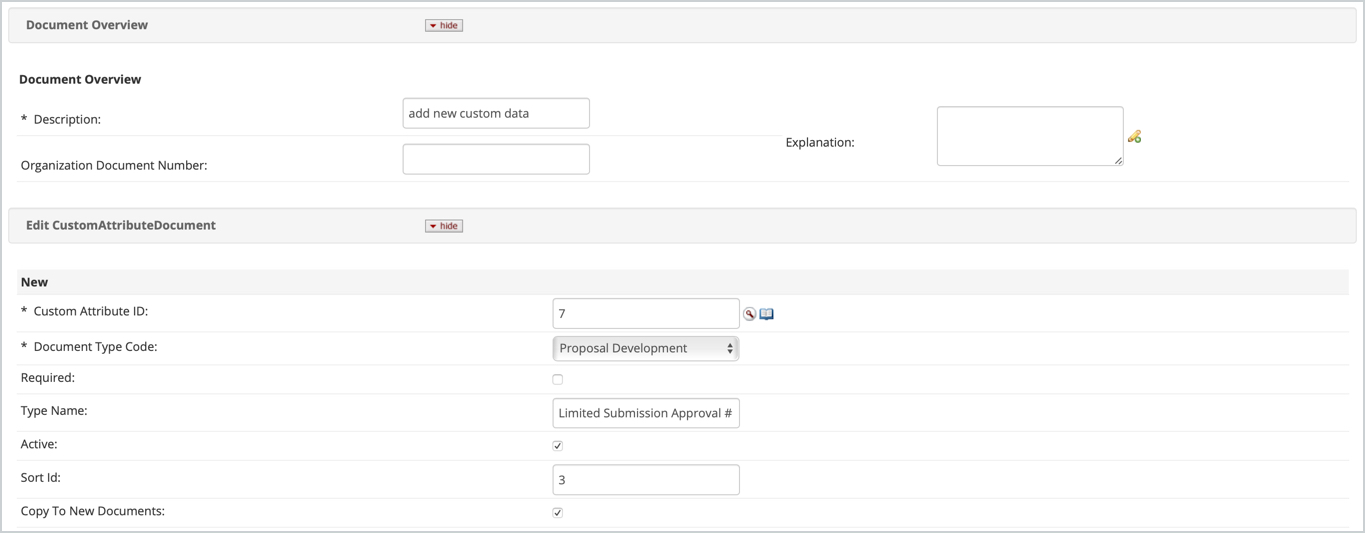Image resolution: width=1365 pixels, height=533 pixels.
Task: Toggle Copy To New Documents checkbox
Action: tap(558, 512)
